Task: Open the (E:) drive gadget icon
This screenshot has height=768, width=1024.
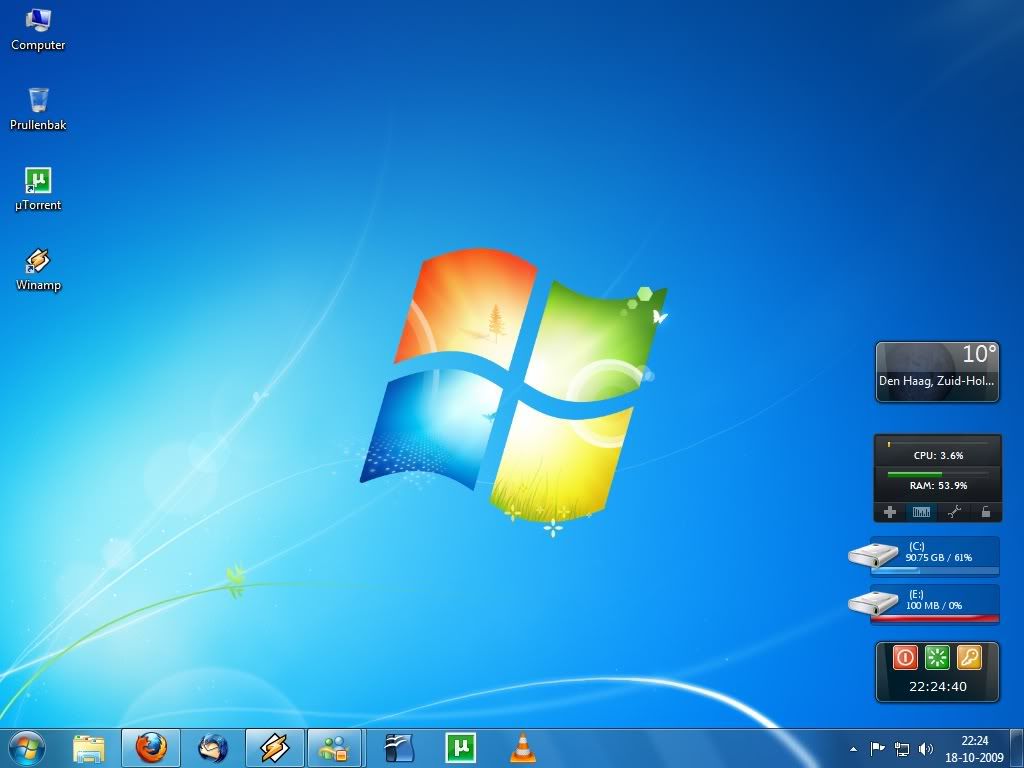Action: [x=874, y=604]
